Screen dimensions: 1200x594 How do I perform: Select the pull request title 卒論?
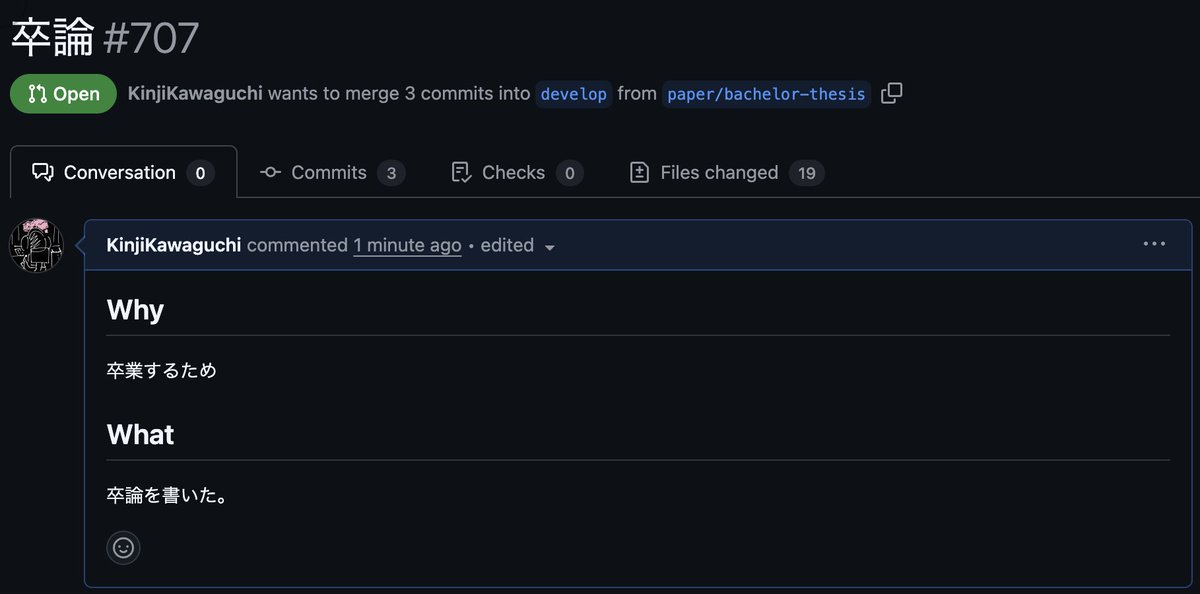coord(52,38)
